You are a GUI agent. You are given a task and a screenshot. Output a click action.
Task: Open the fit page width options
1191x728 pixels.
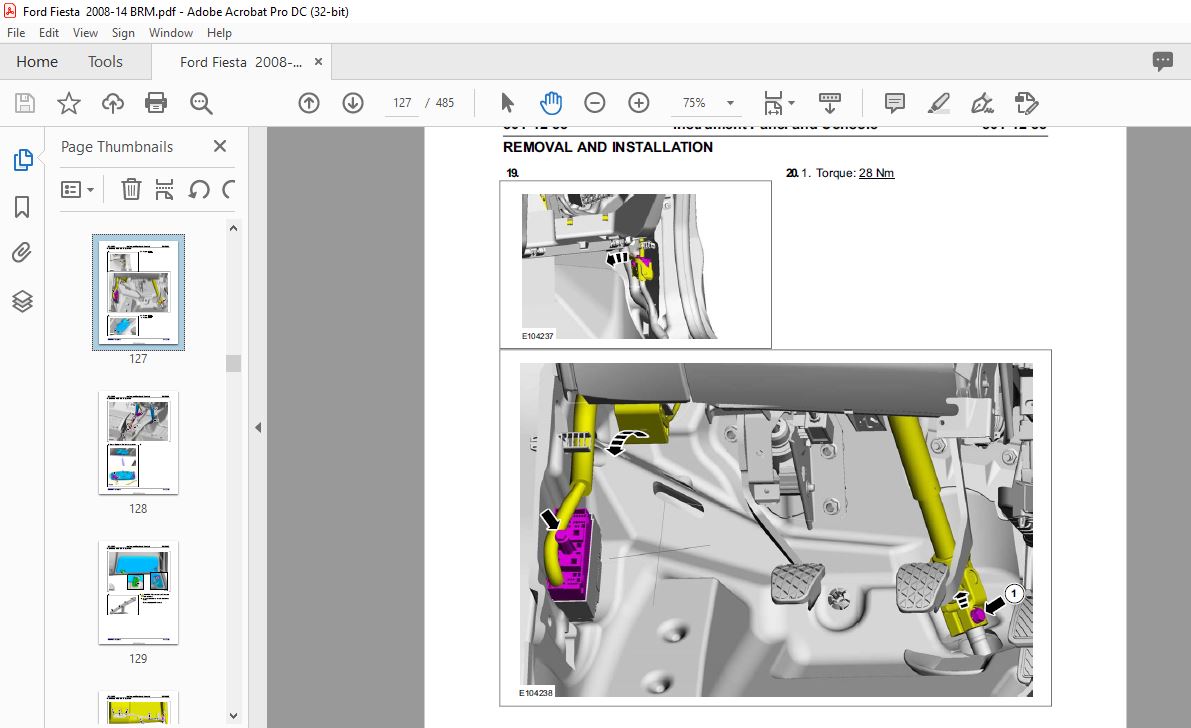point(779,103)
